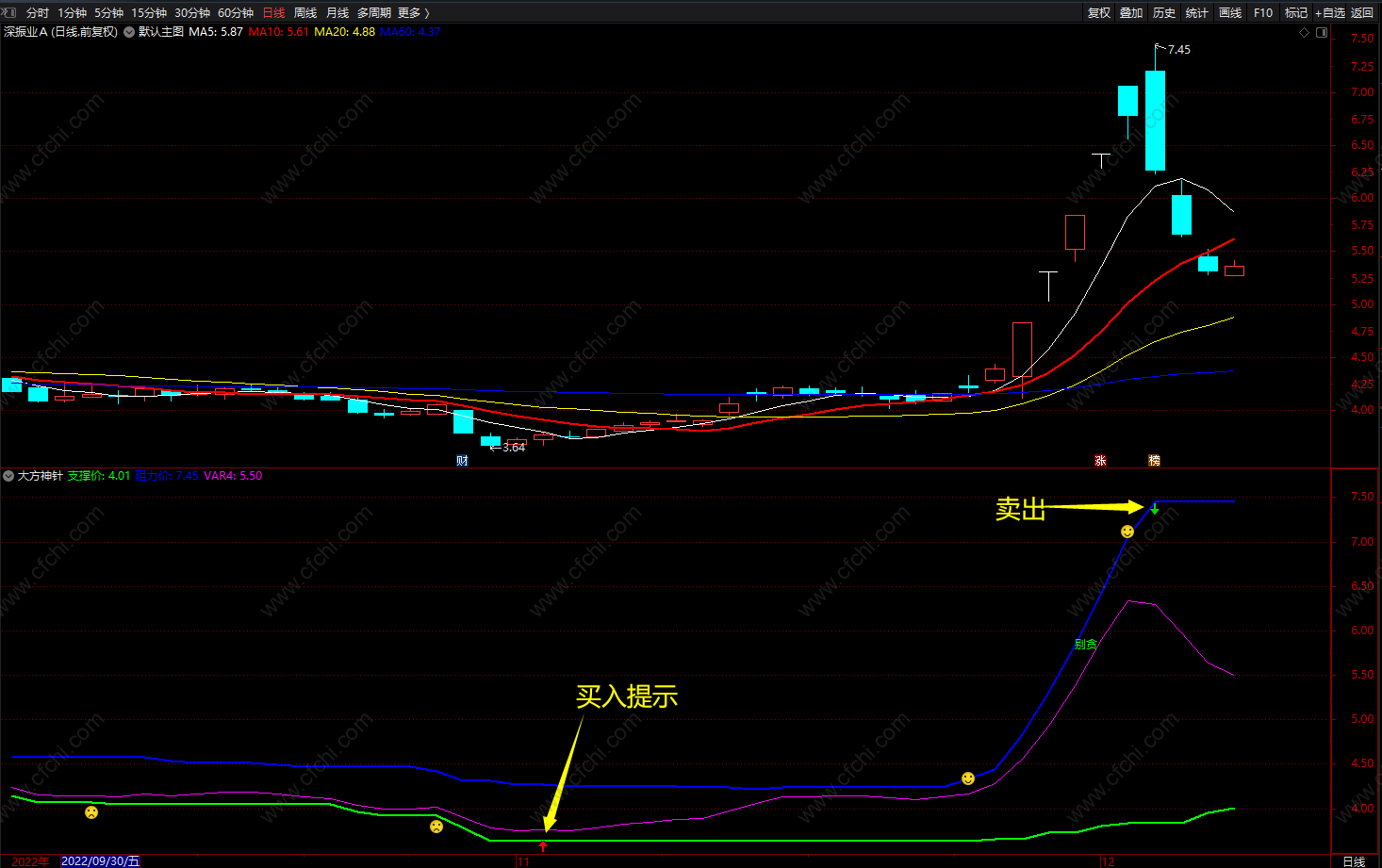Open the 更多 periods expander

(x=413, y=12)
